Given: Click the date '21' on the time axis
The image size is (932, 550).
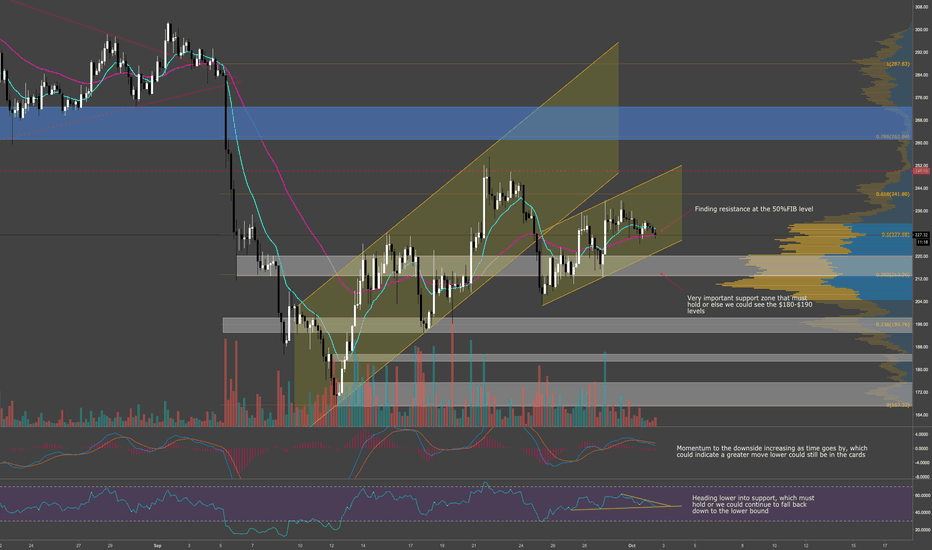Looking at the screenshot, I should (x=474, y=545).
